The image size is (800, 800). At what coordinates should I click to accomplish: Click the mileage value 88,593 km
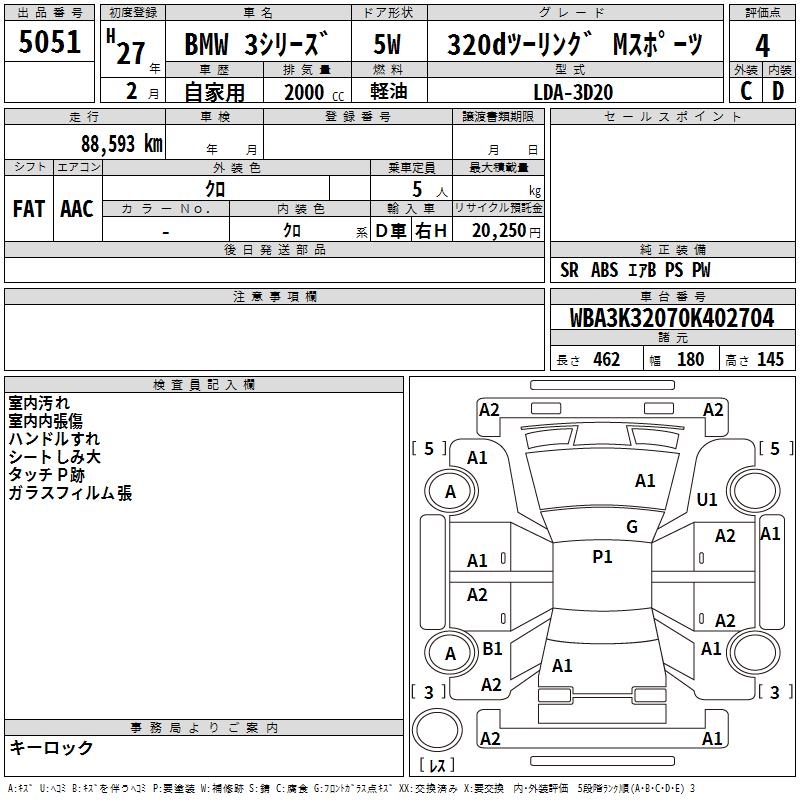tap(122, 143)
